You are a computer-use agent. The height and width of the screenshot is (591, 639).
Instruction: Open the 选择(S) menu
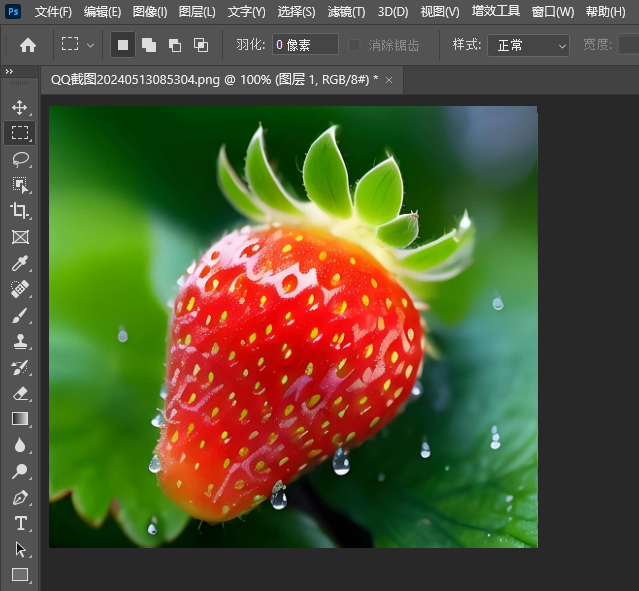pyautogui.click(x=296, y=12)
